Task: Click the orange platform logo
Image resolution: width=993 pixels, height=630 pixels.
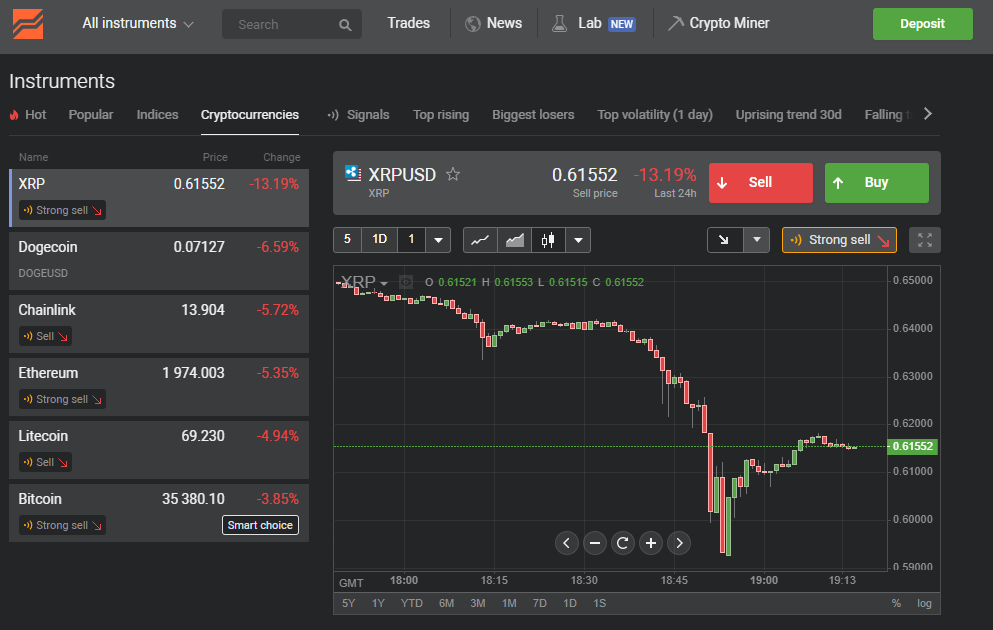Action: (x=28, y=24)
